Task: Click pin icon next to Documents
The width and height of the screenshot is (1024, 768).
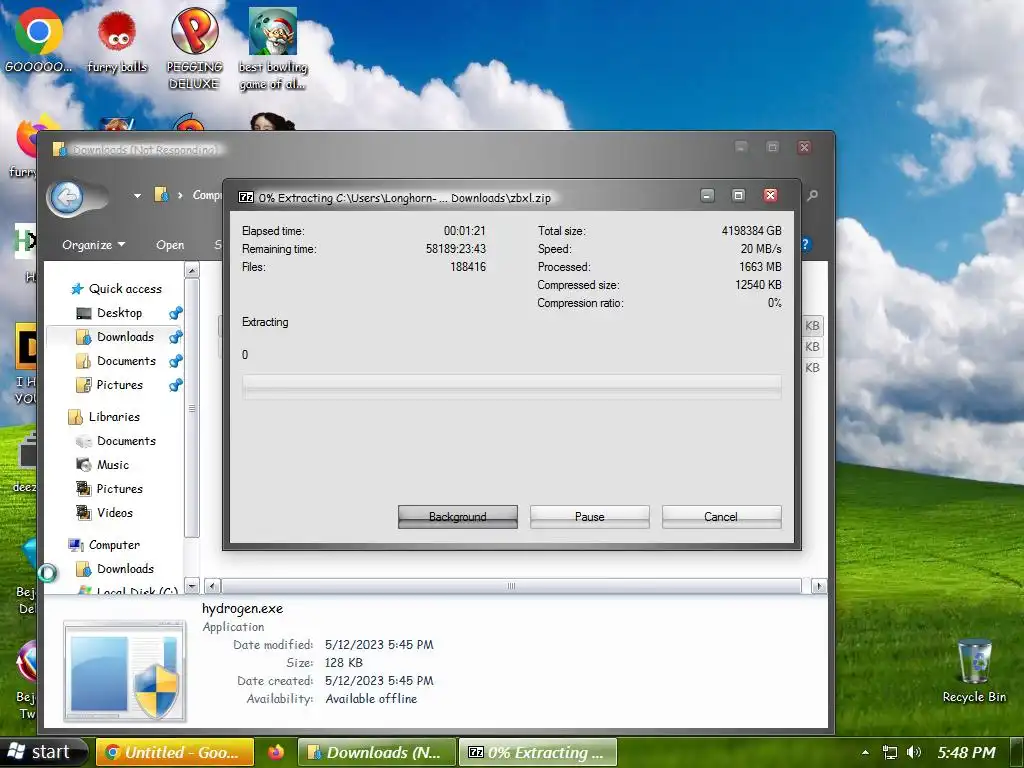Action: coord(176,361)
